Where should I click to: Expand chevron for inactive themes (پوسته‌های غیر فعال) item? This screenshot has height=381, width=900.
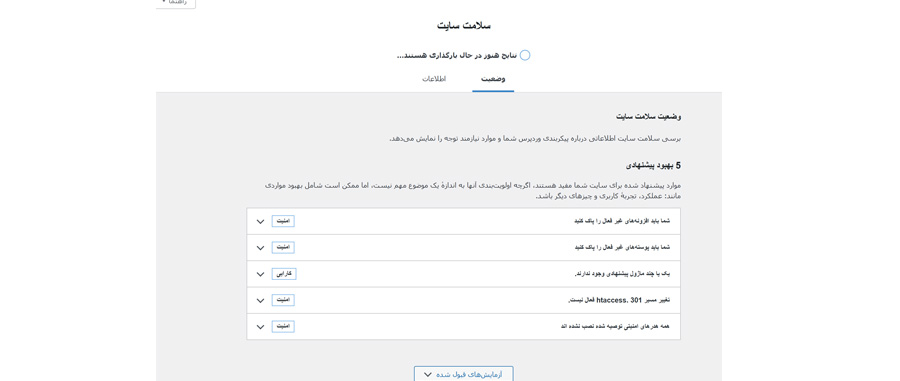[260, 248]
